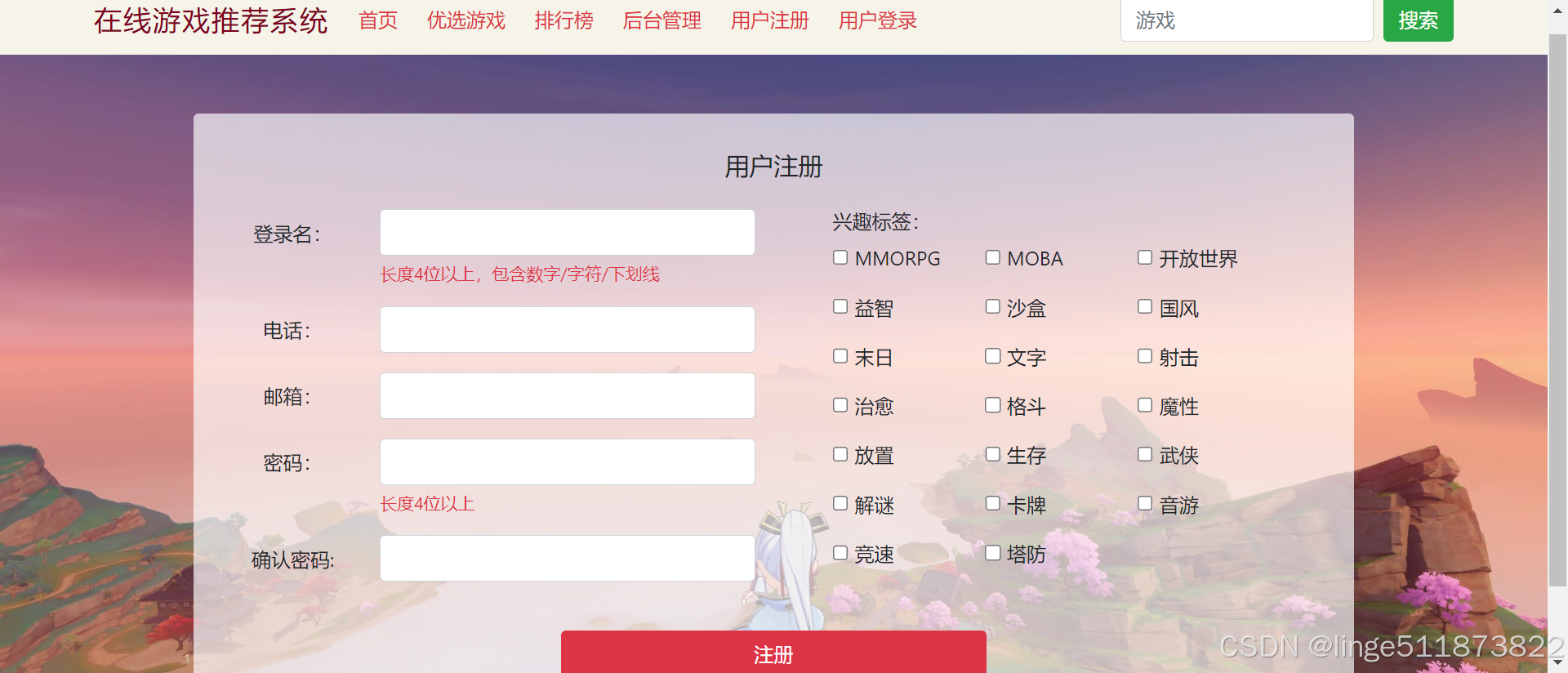Click the 在线游戏推荐系统 site title
The image size is (1568, 673).
[211, 20]
